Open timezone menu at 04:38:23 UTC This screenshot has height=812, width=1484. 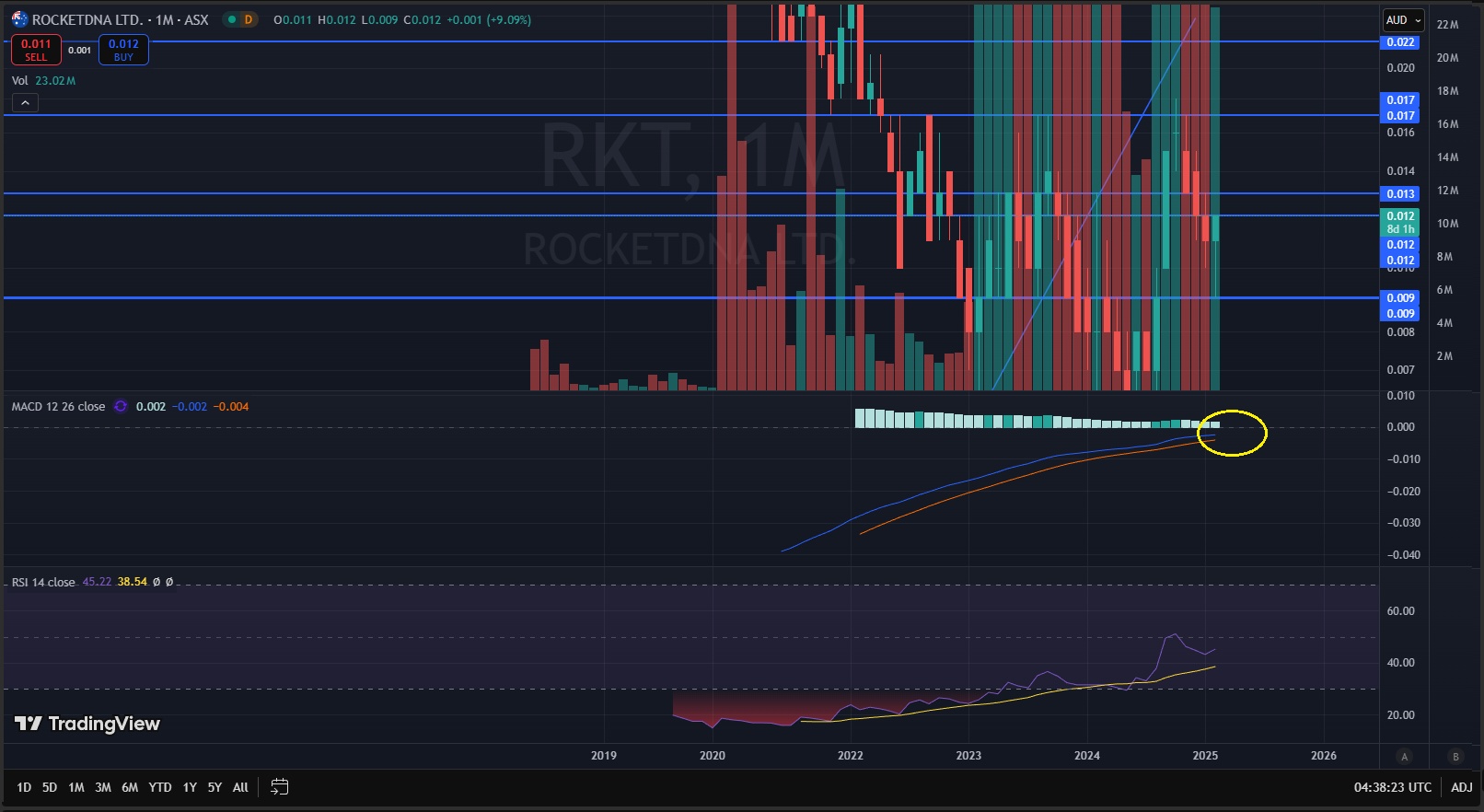pos(1392,787)
